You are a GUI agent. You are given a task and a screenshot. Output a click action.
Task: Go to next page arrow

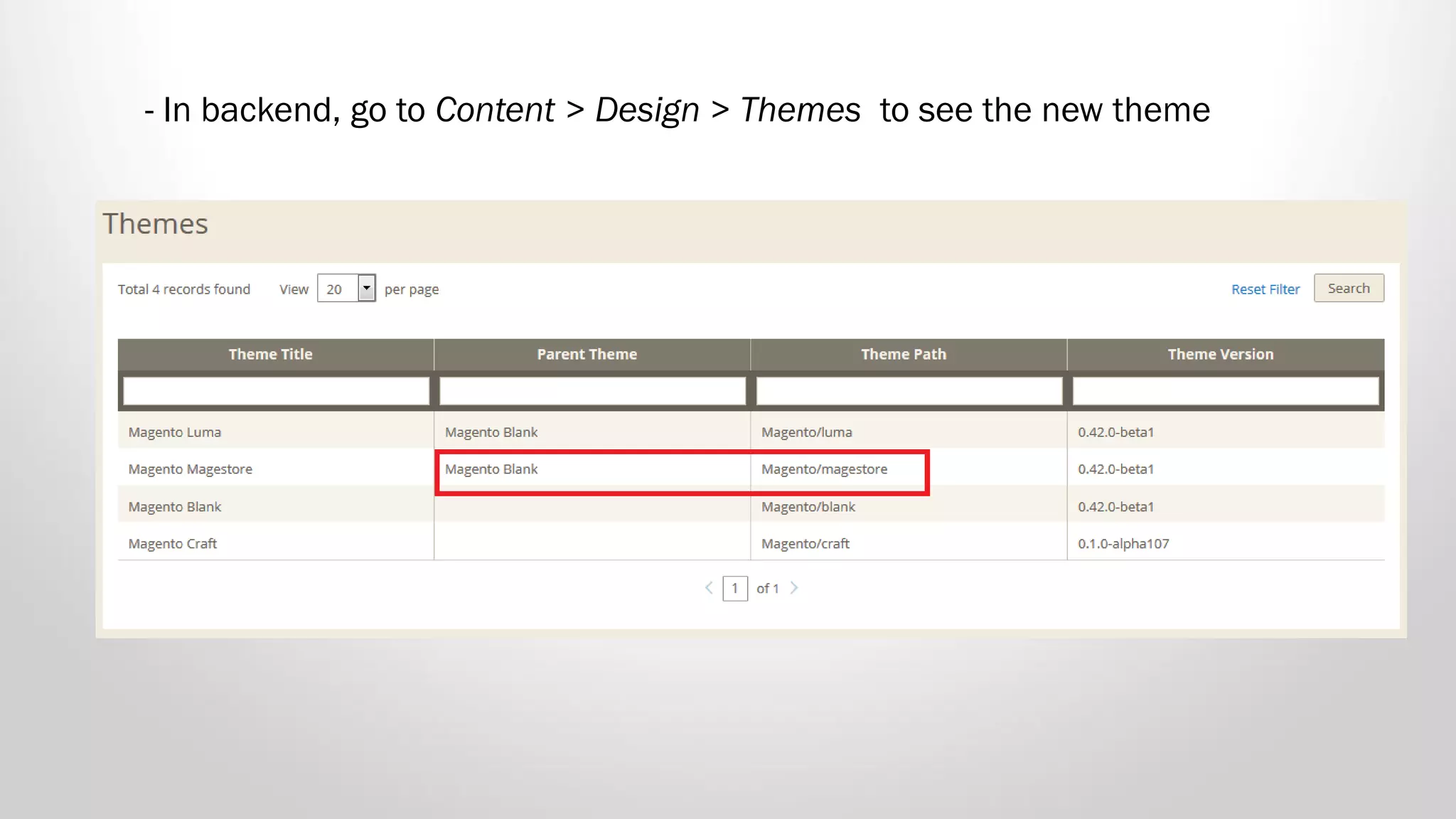tap(794, 588)
